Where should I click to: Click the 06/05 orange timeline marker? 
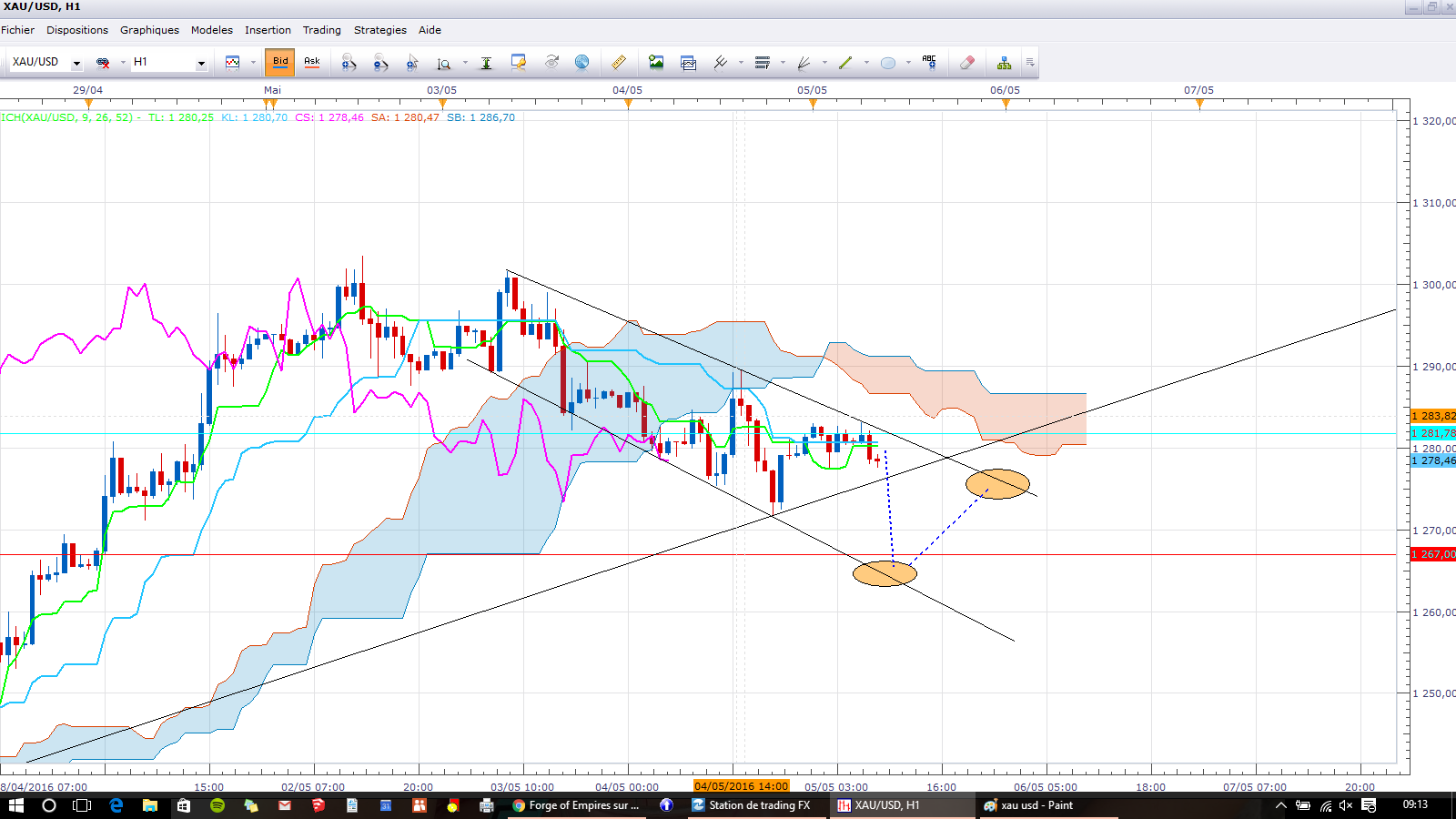click(1006, 104)
